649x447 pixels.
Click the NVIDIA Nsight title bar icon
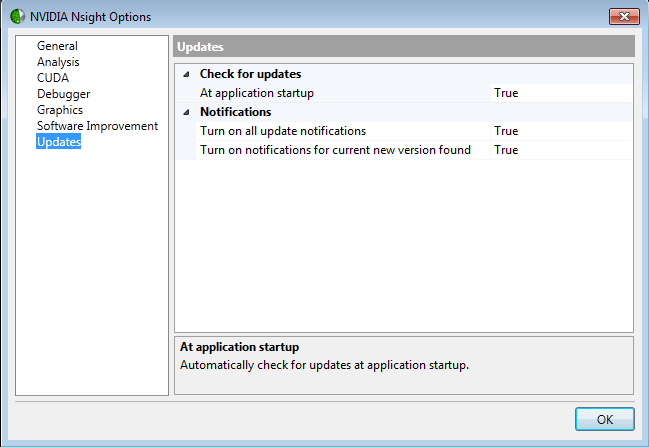click(x=17, y=17)
